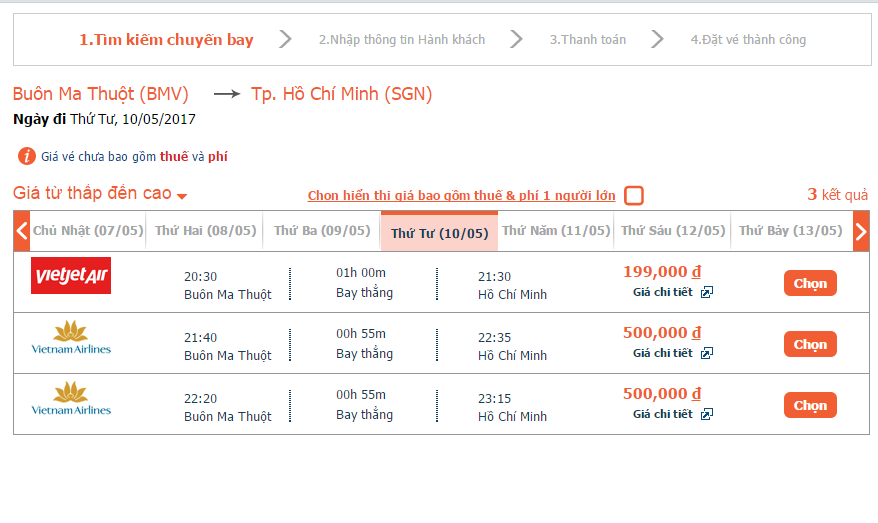878x523 pixels.
Task: Click the 22:20 departure time
Action: pyautogui.click(x=200, y=399)
